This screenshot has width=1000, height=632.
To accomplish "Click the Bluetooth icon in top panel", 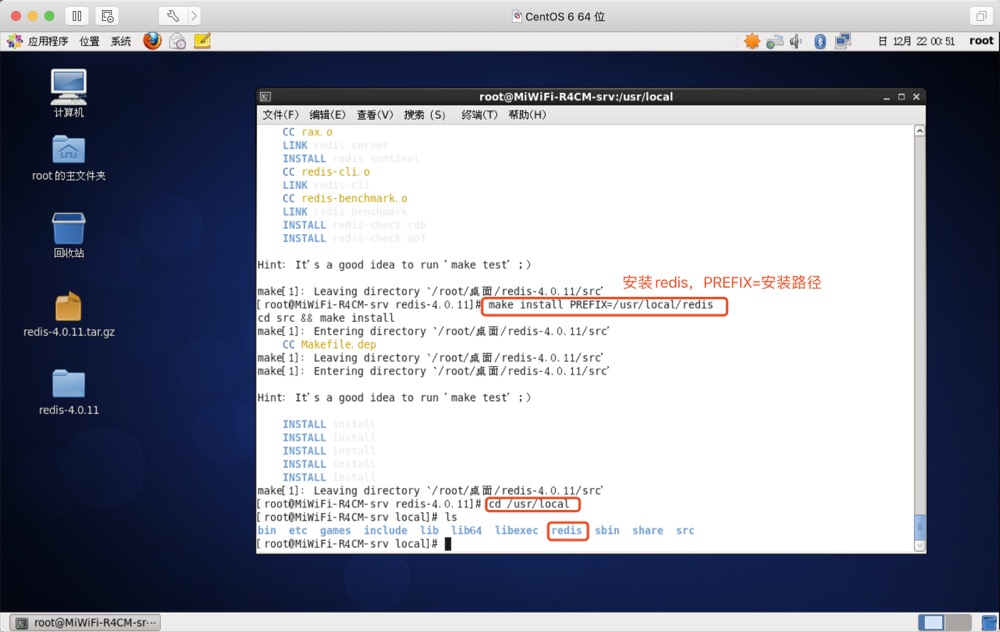I will tap(819, 41).
